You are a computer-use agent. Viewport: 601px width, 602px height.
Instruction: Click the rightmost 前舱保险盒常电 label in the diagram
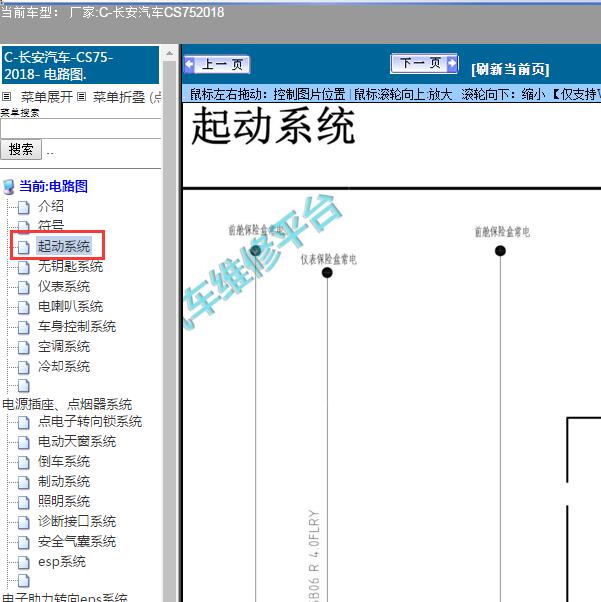pyautogui.click(x=502, y=232)
